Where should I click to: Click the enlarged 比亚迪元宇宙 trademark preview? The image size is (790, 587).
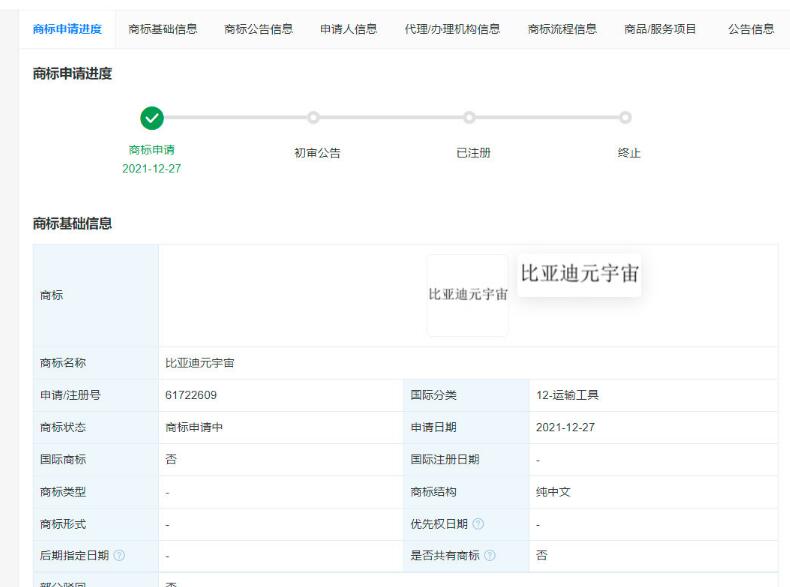point(579,274)
